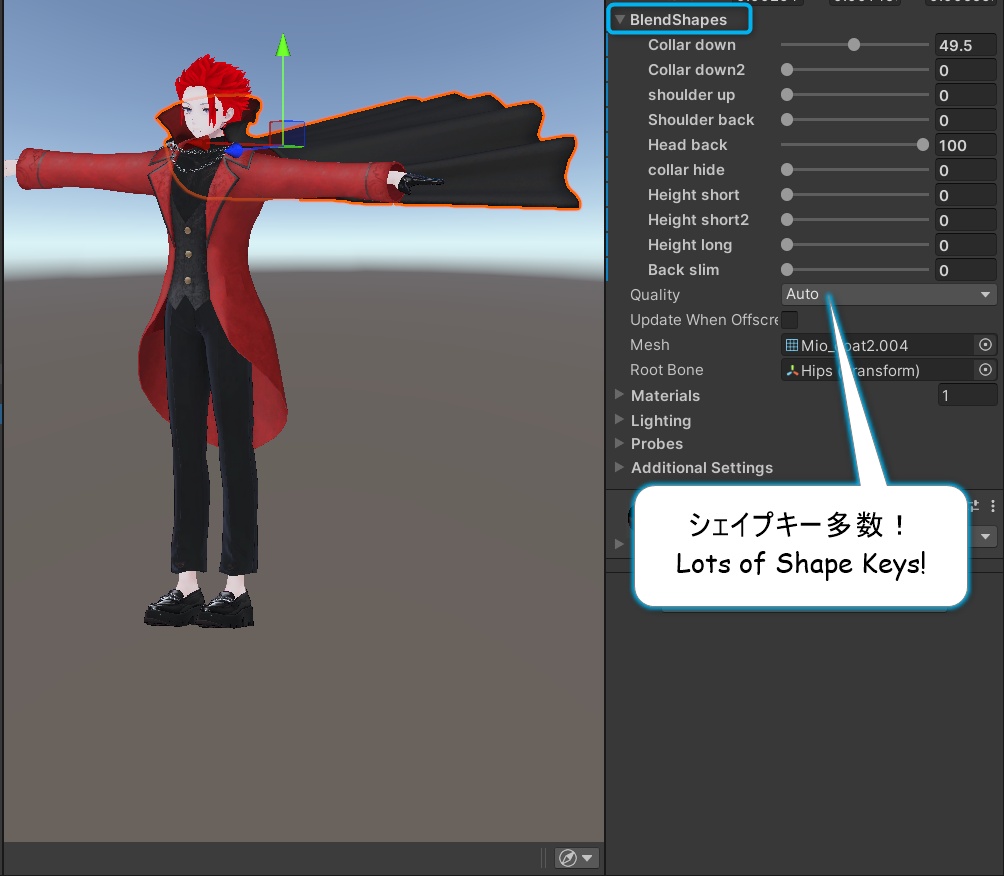Click the Shoulder back value field

(966, 120)
